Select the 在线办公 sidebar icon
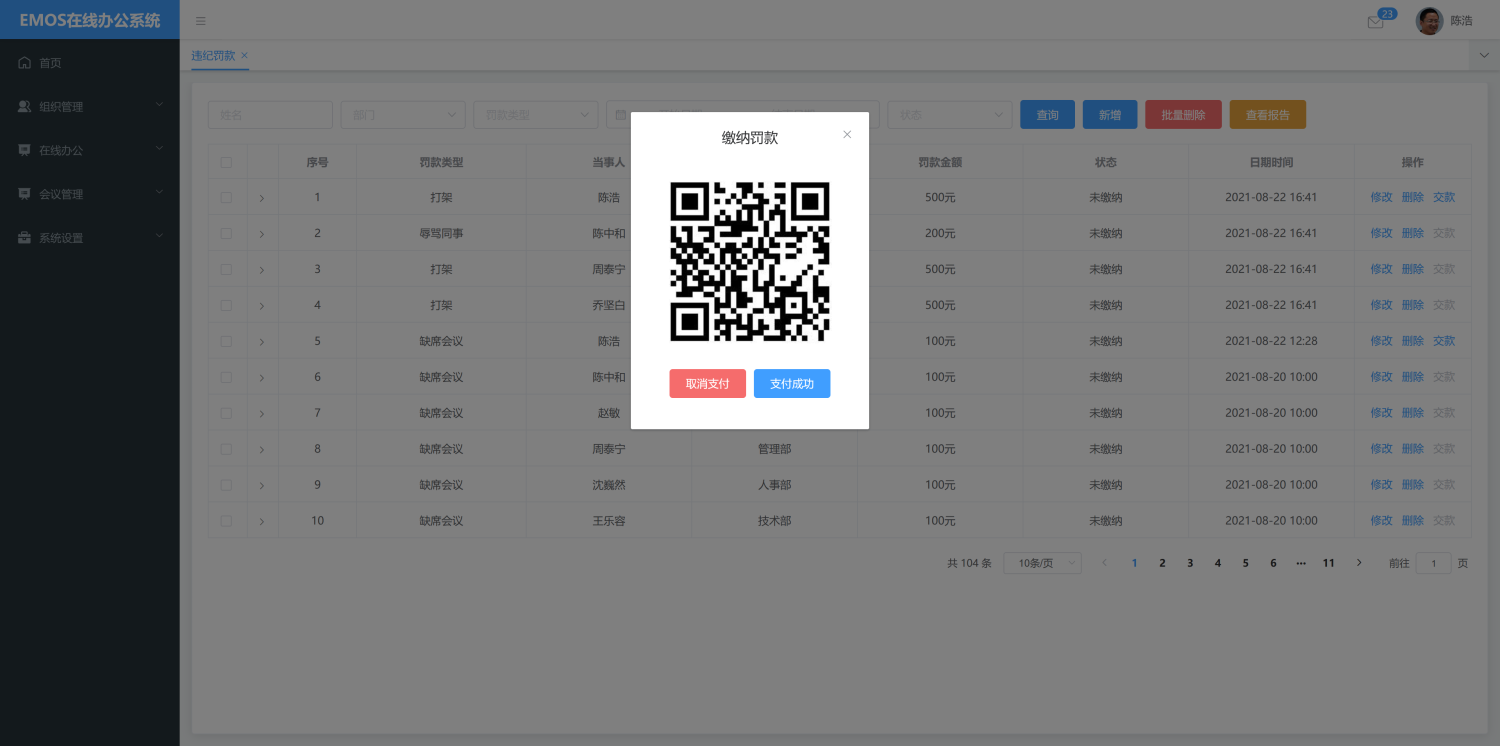The height and width of the screenshot is (746, 1500). 24,150
